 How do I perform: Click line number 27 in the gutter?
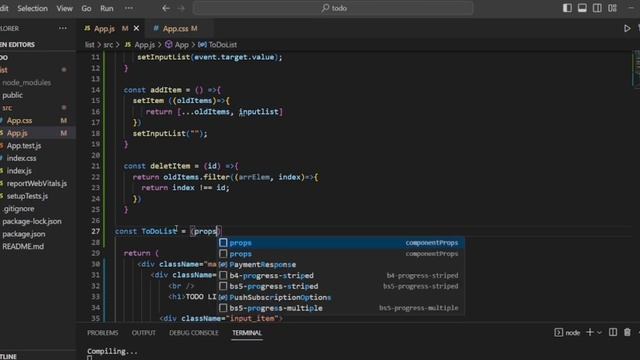click(x=96, y=231)
